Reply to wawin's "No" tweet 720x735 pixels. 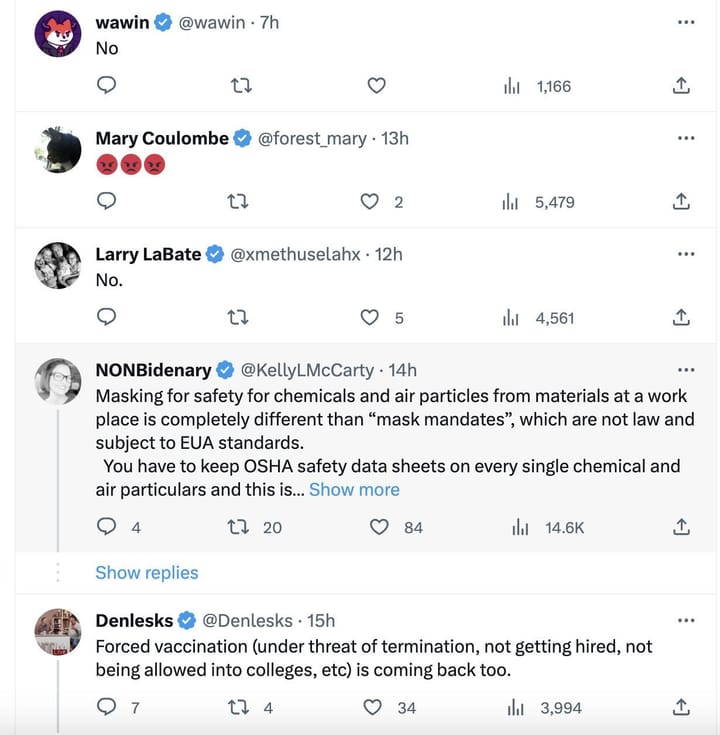coord(107,86)
